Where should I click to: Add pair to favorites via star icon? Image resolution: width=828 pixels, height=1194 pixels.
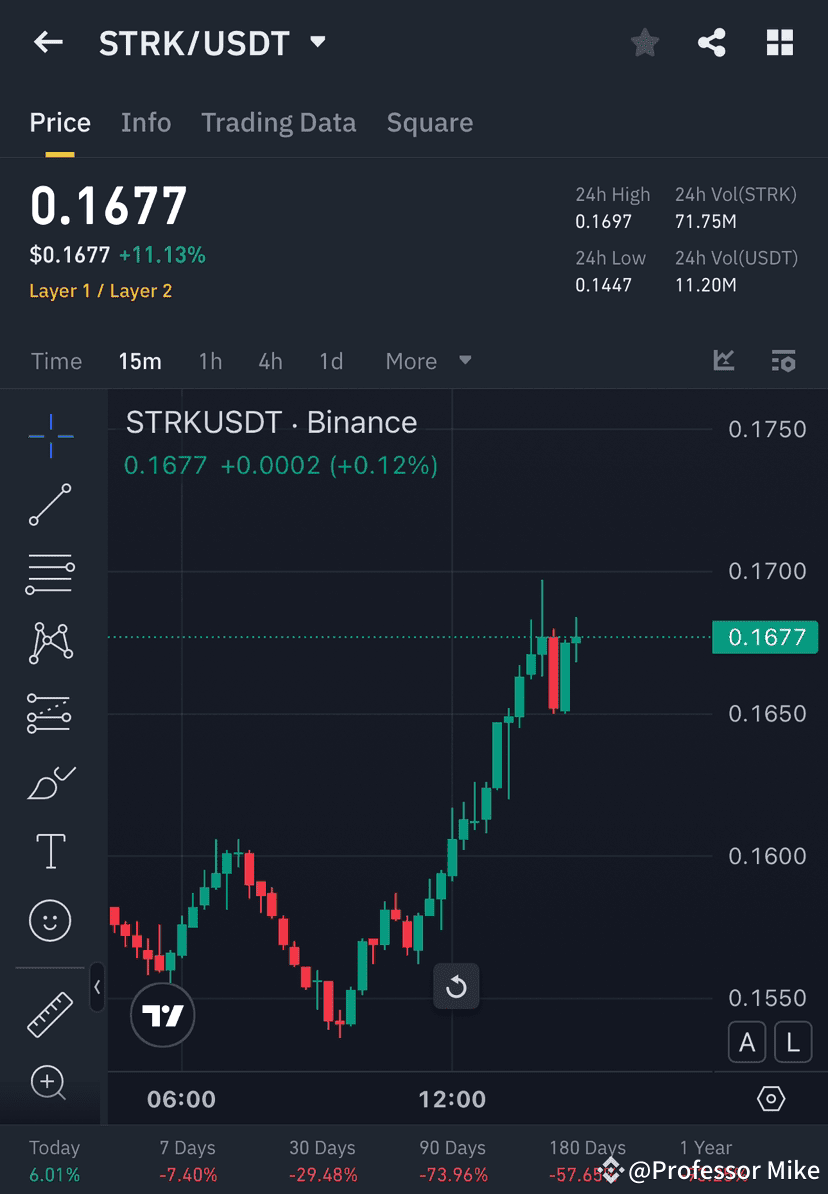click(644, 43)
